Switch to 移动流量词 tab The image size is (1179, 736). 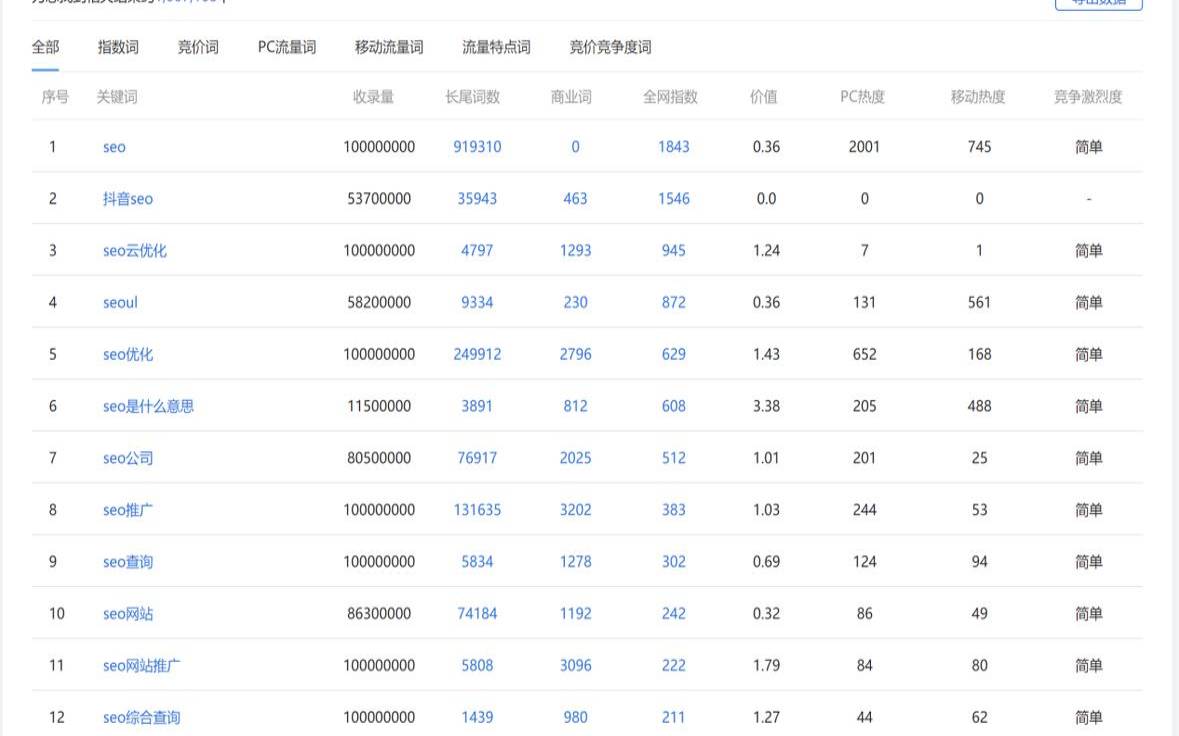click(x=389, y=47)
